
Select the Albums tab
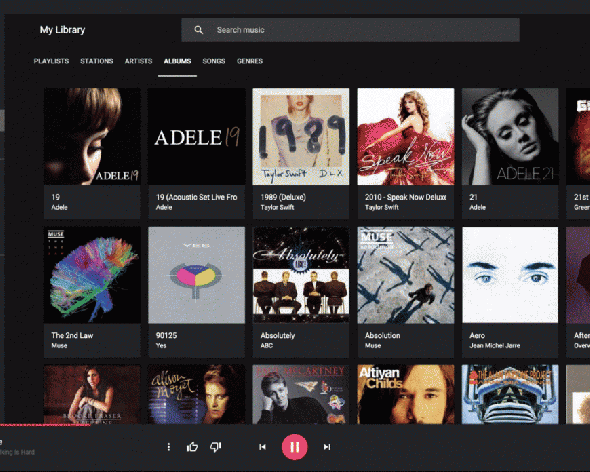[177, 61]
